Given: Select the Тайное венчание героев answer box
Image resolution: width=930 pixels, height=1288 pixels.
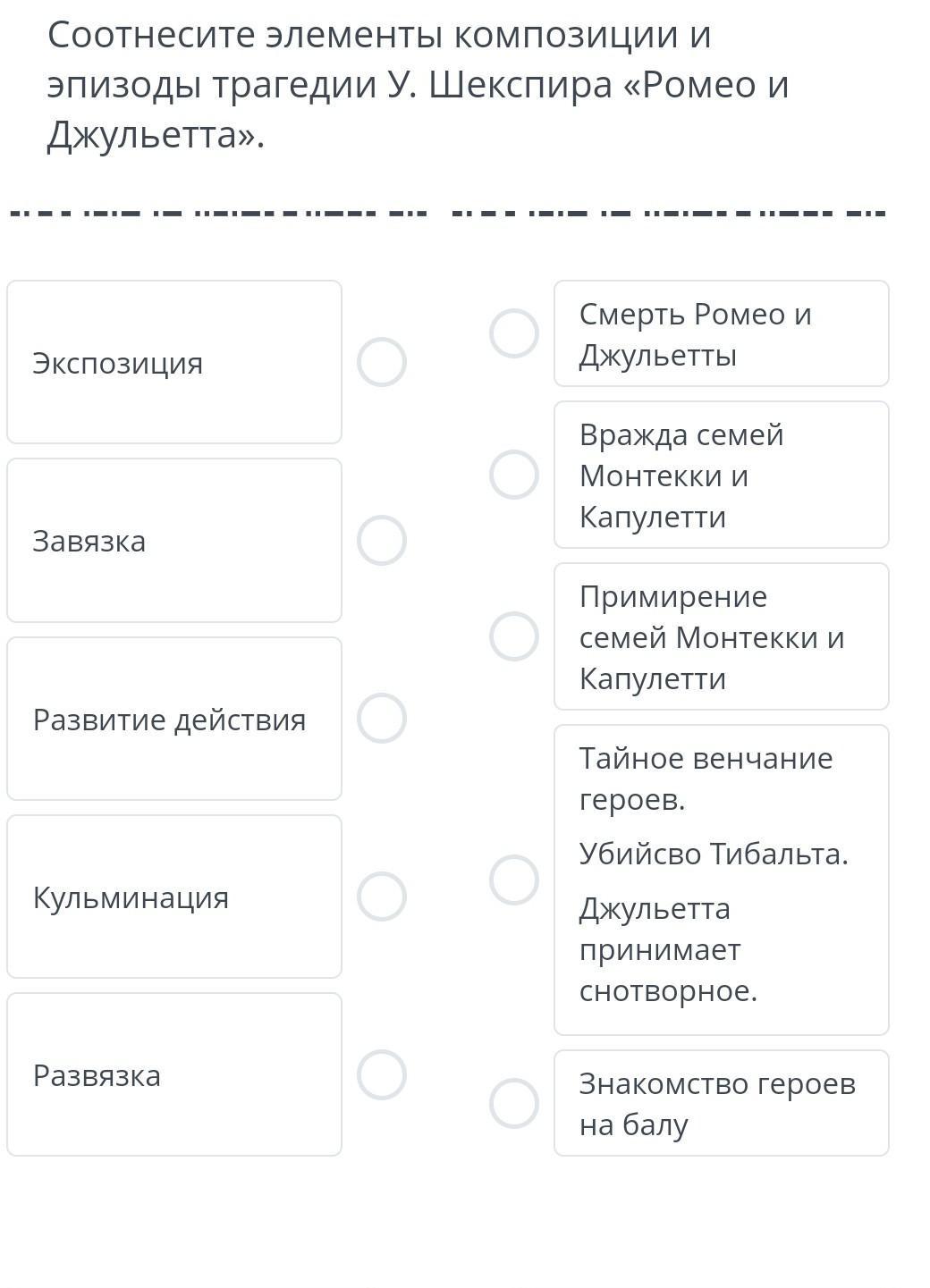Looking at the screenshot, I should 721,880.
